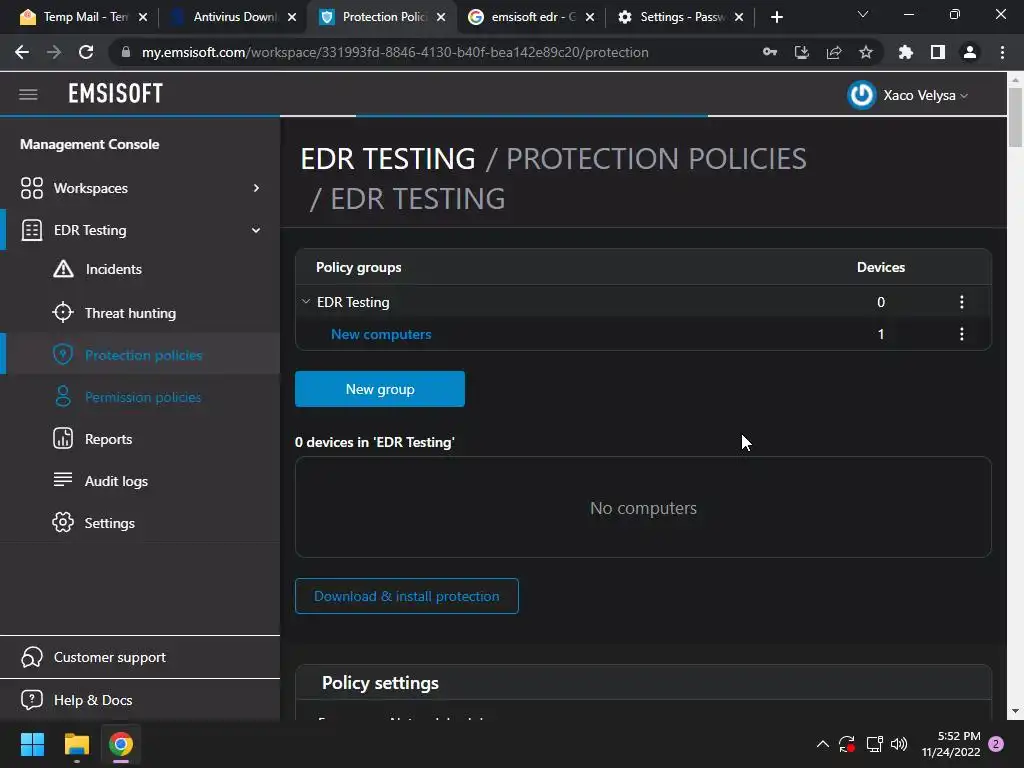The width and height of the screenshot is (1024, 768).
Task: Open Threat hunting page
Action: tap(130, 313)
